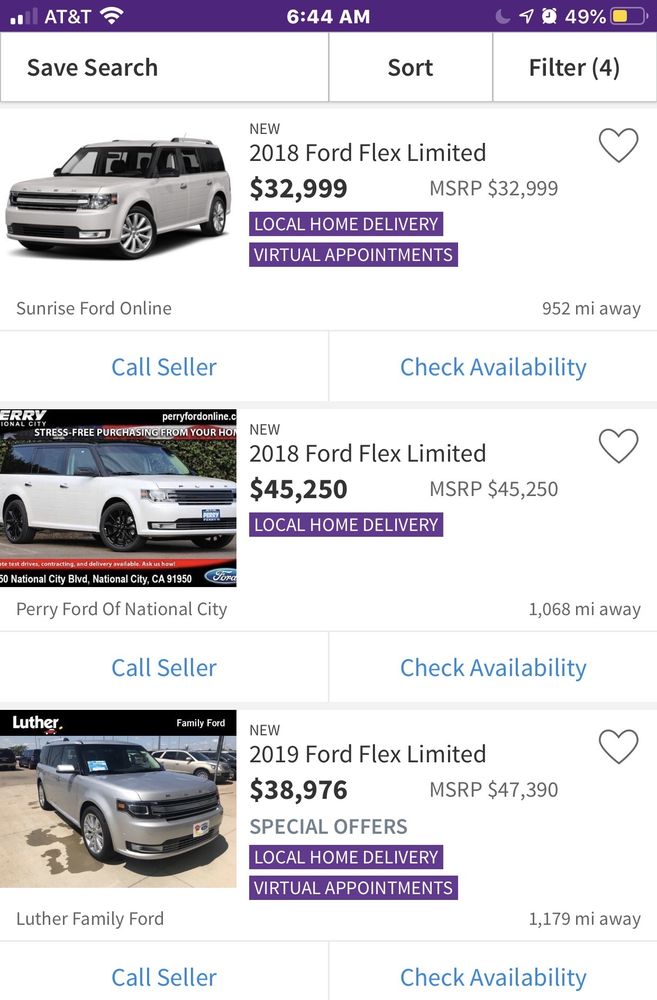Screen dimensions: 657x1000
Task: Toggle heart on Perry Ford listing
Action: pyautogui.click(x=618, y=446)
